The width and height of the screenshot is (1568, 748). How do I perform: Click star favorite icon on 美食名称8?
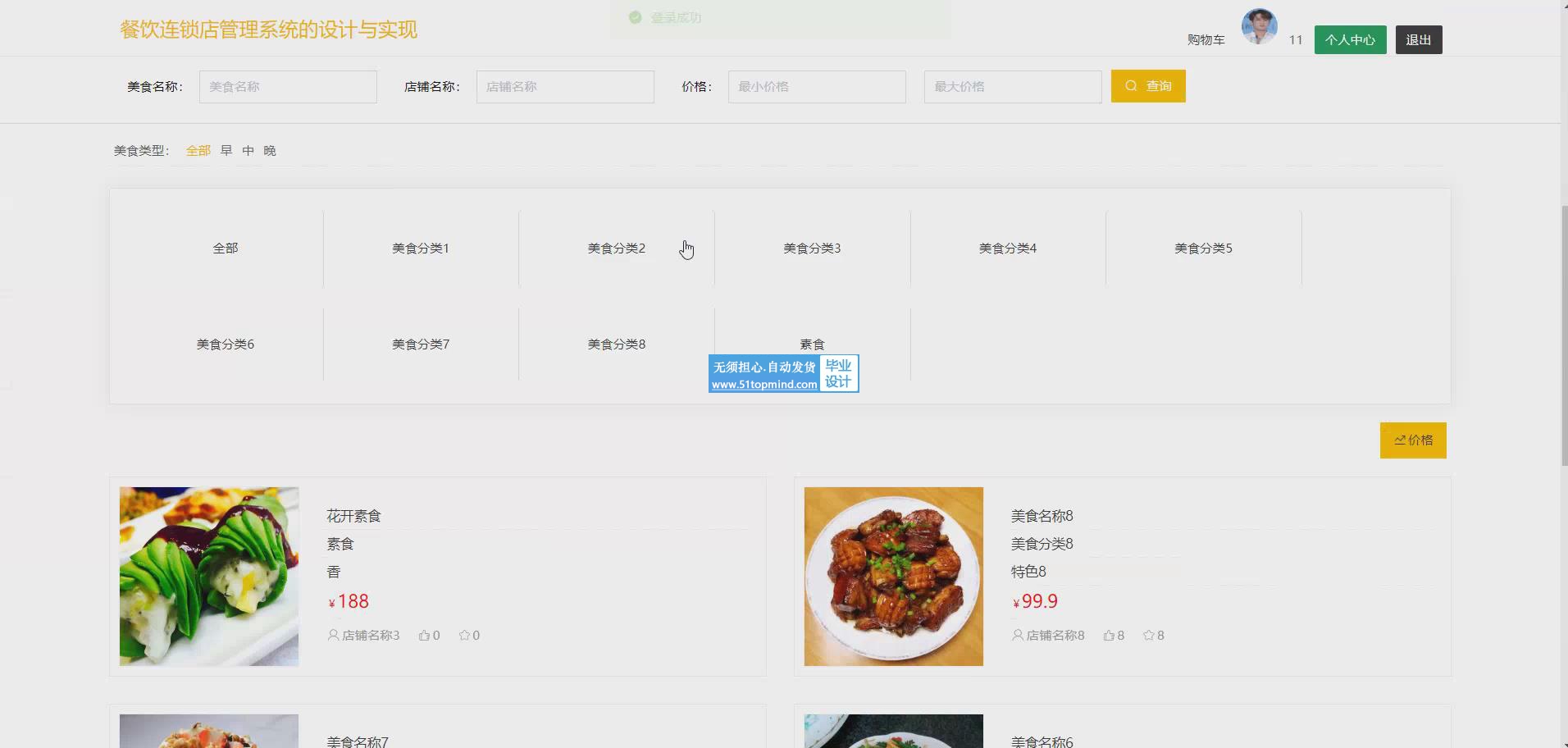point(1148,636)
